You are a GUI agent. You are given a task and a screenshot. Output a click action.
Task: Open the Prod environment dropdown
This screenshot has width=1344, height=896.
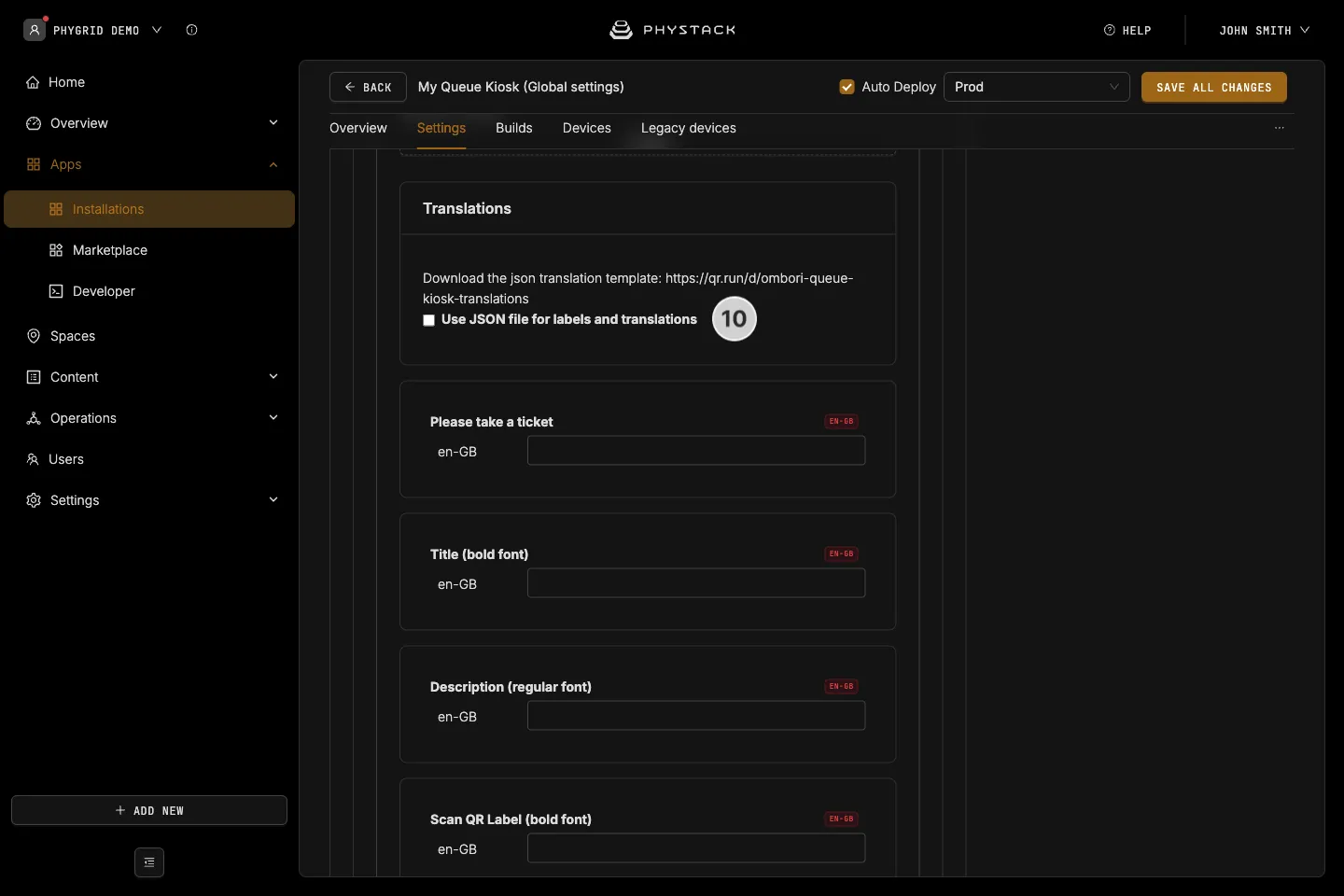(1037, 87)
